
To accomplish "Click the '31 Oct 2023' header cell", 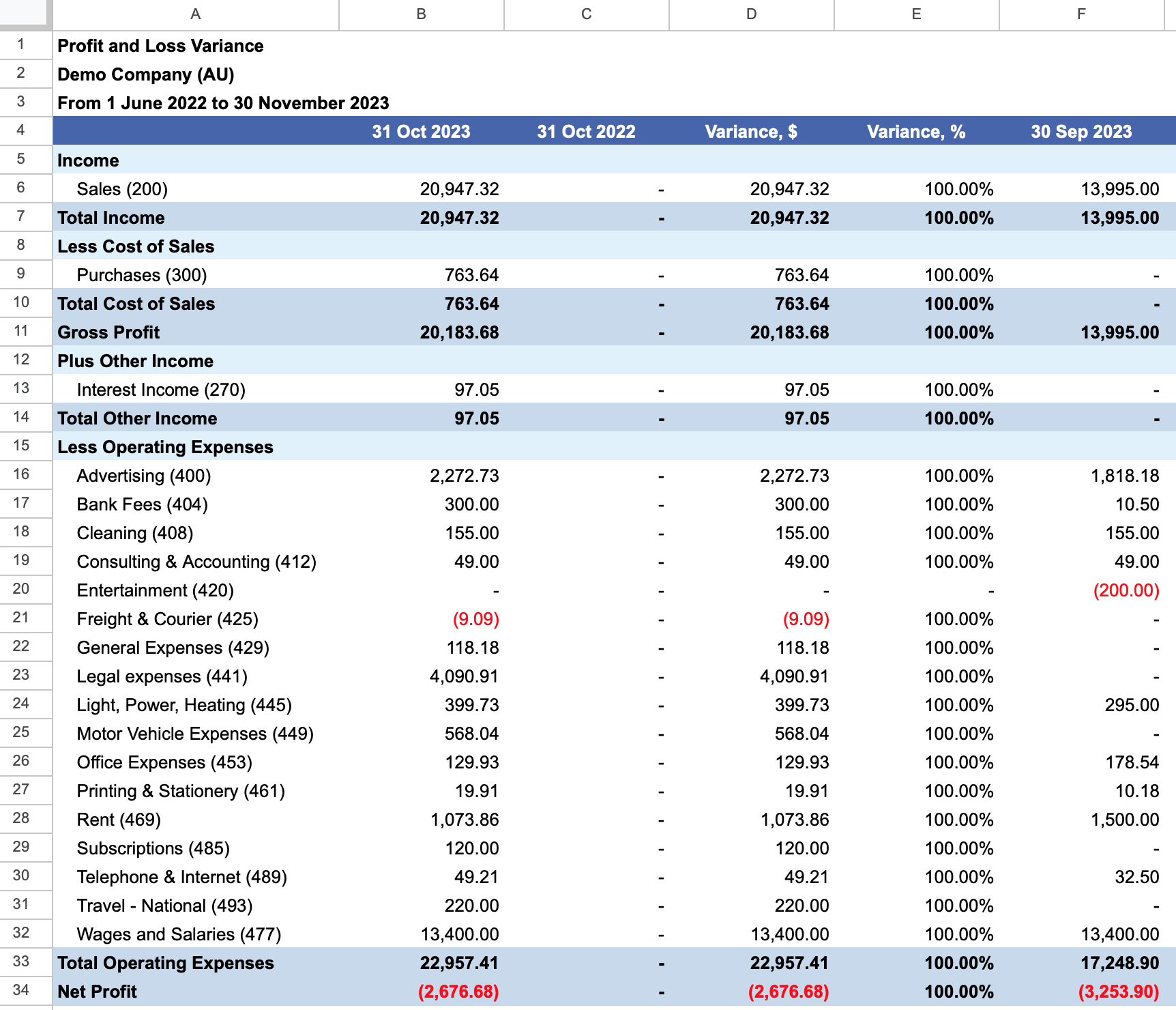I will pos(422,131).
